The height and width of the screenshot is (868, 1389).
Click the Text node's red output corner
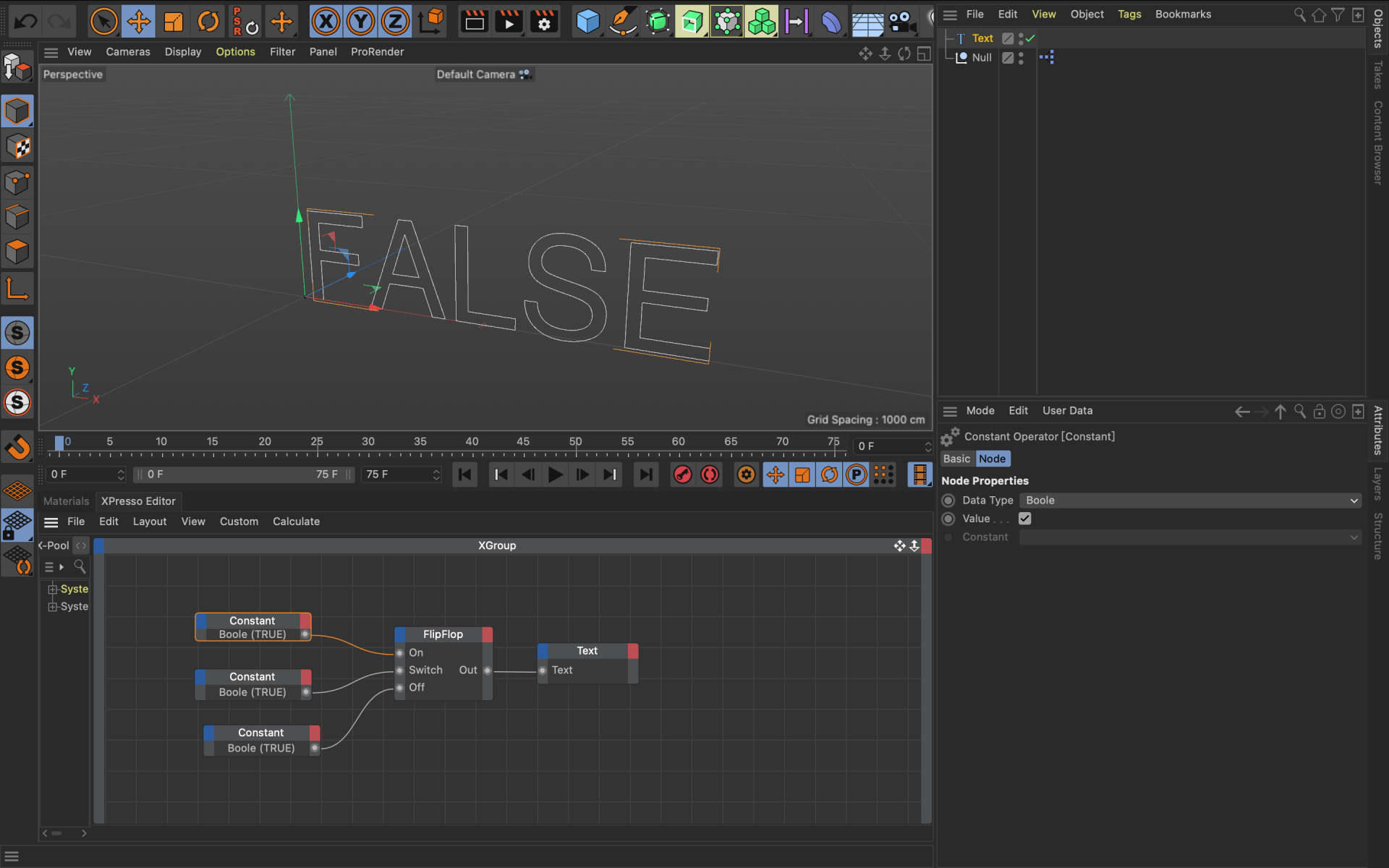point(633,650)
